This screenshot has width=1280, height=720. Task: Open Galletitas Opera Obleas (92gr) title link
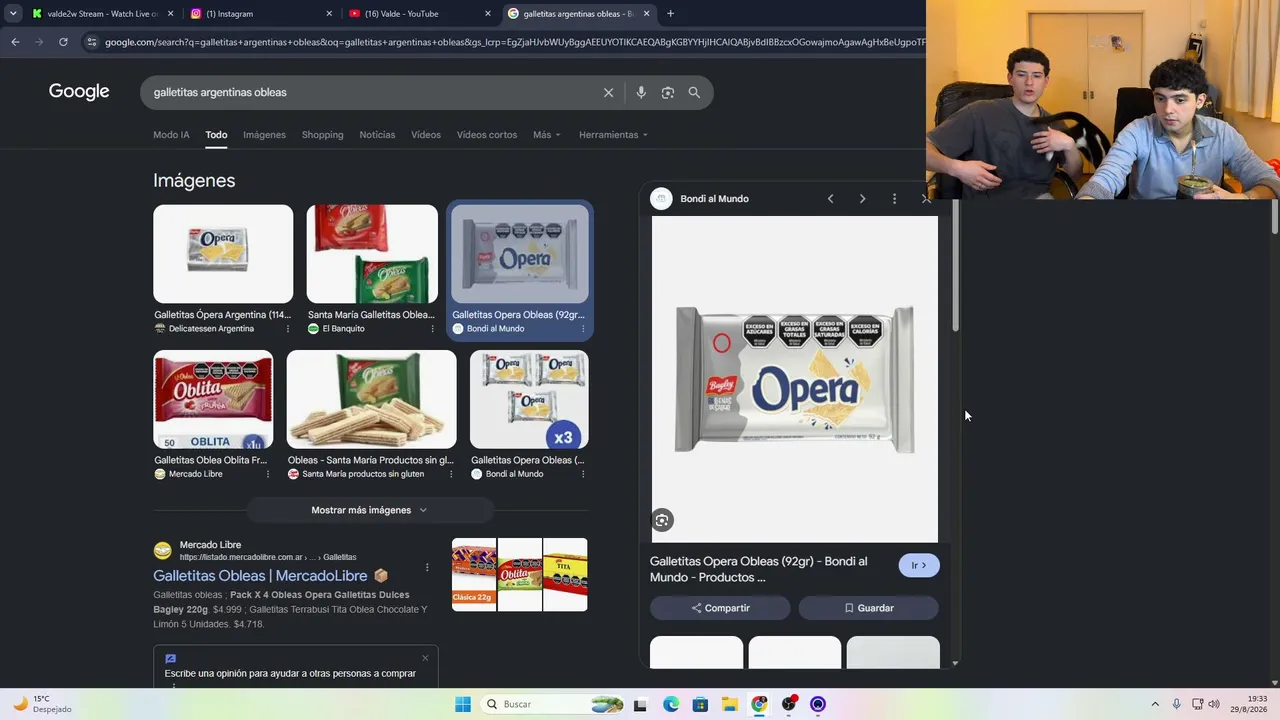pyautogui.click(x=759, y=569)
